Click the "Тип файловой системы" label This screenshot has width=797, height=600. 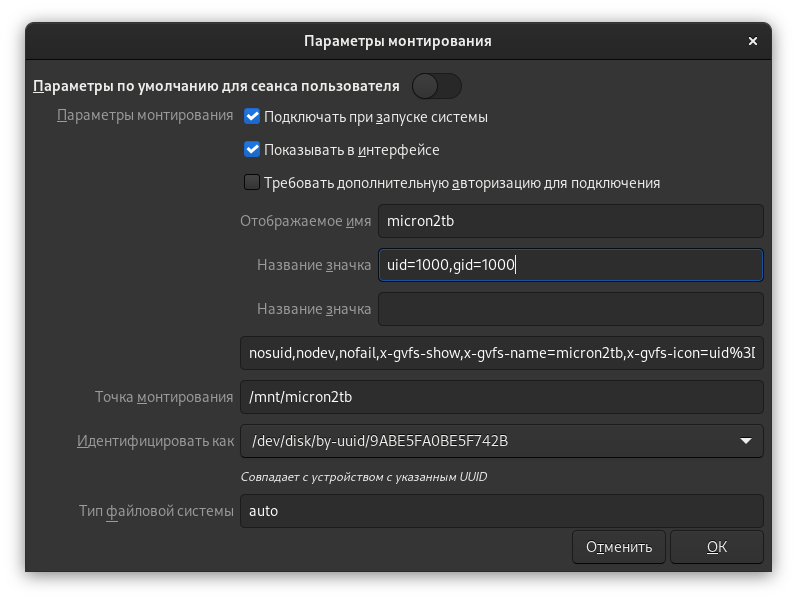coord(156,511)
